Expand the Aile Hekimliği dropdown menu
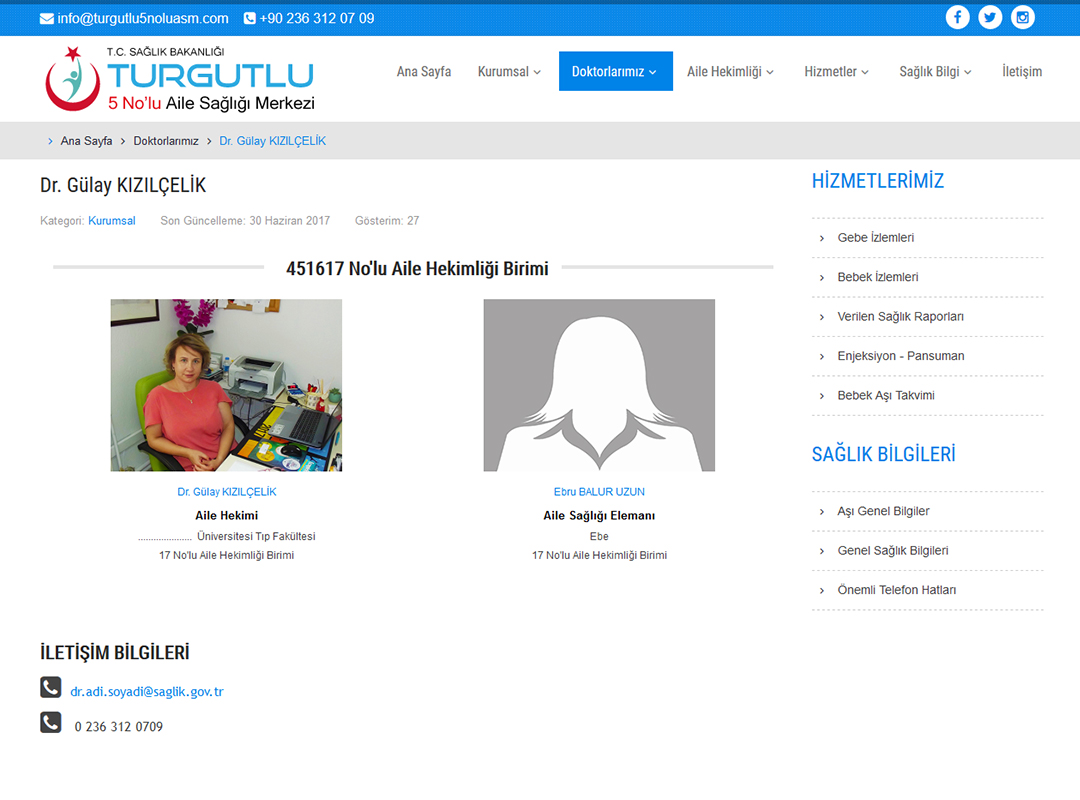 pyautogui.click(x=732, y=71)
